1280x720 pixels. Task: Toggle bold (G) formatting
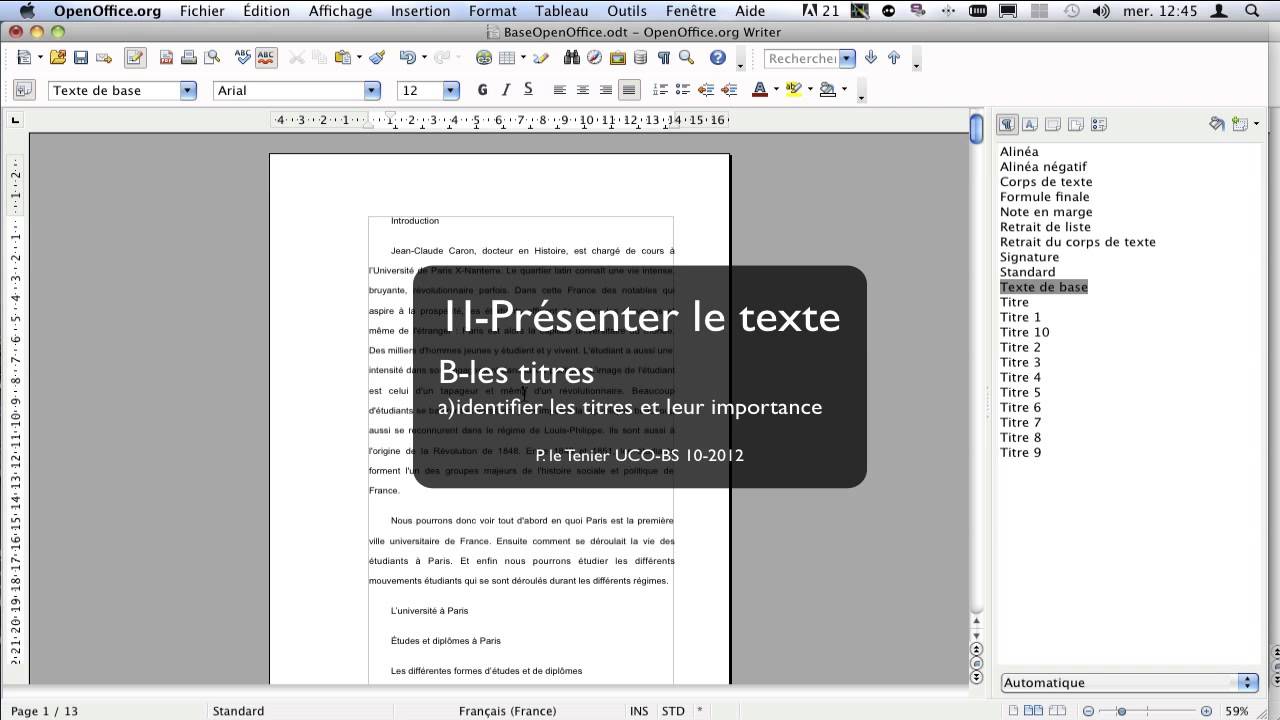point(482,90)
